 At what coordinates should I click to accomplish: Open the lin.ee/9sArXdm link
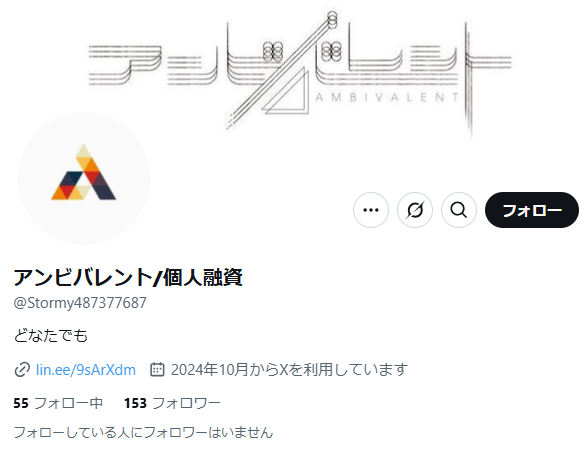pyautogui.click(x=86, y=370)
